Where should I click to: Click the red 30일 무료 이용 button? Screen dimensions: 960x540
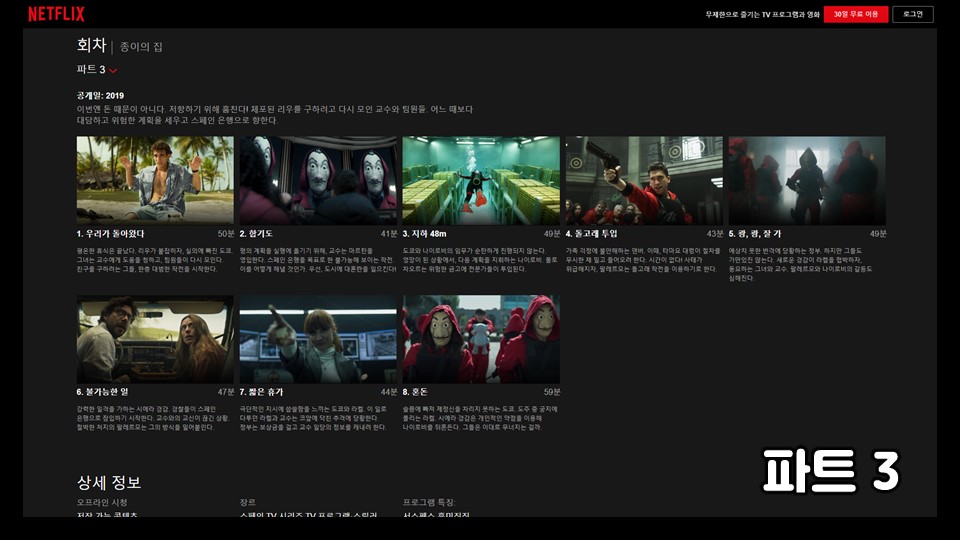pyautogui.click(x=855, y=14)
